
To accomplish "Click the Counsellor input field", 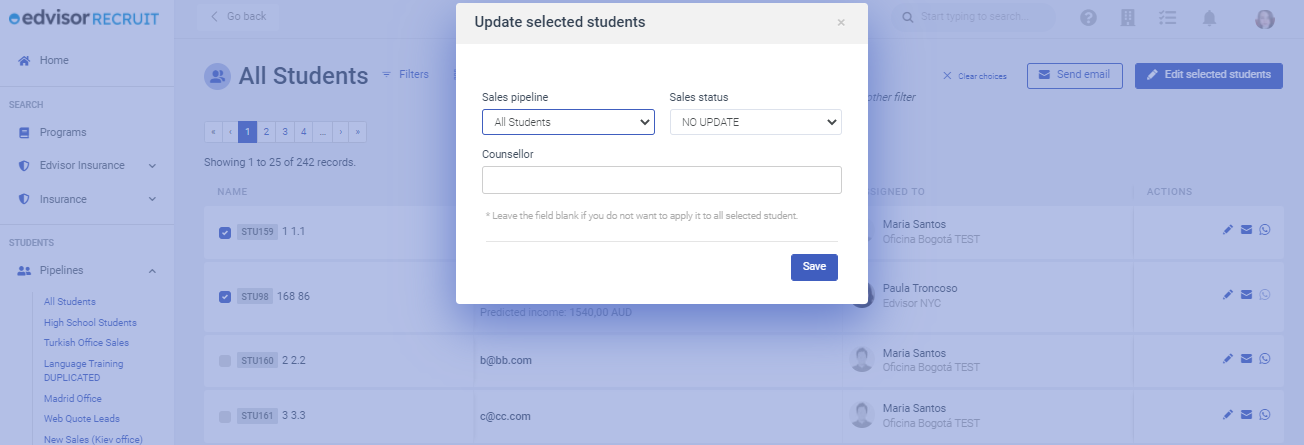I will tap(662, 180).
